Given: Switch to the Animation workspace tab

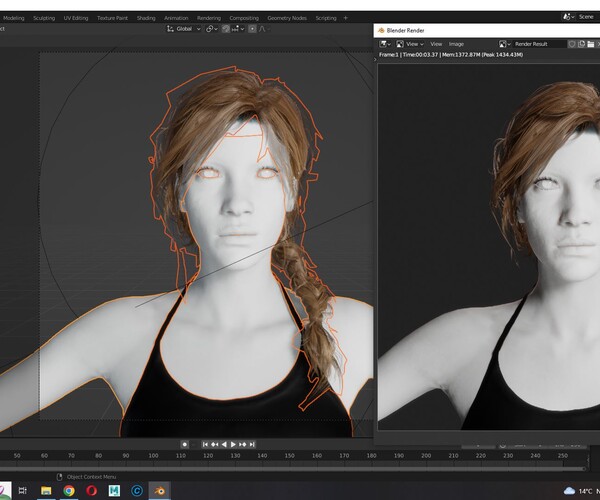Looking at the screenshot, I should coord(176,18).
